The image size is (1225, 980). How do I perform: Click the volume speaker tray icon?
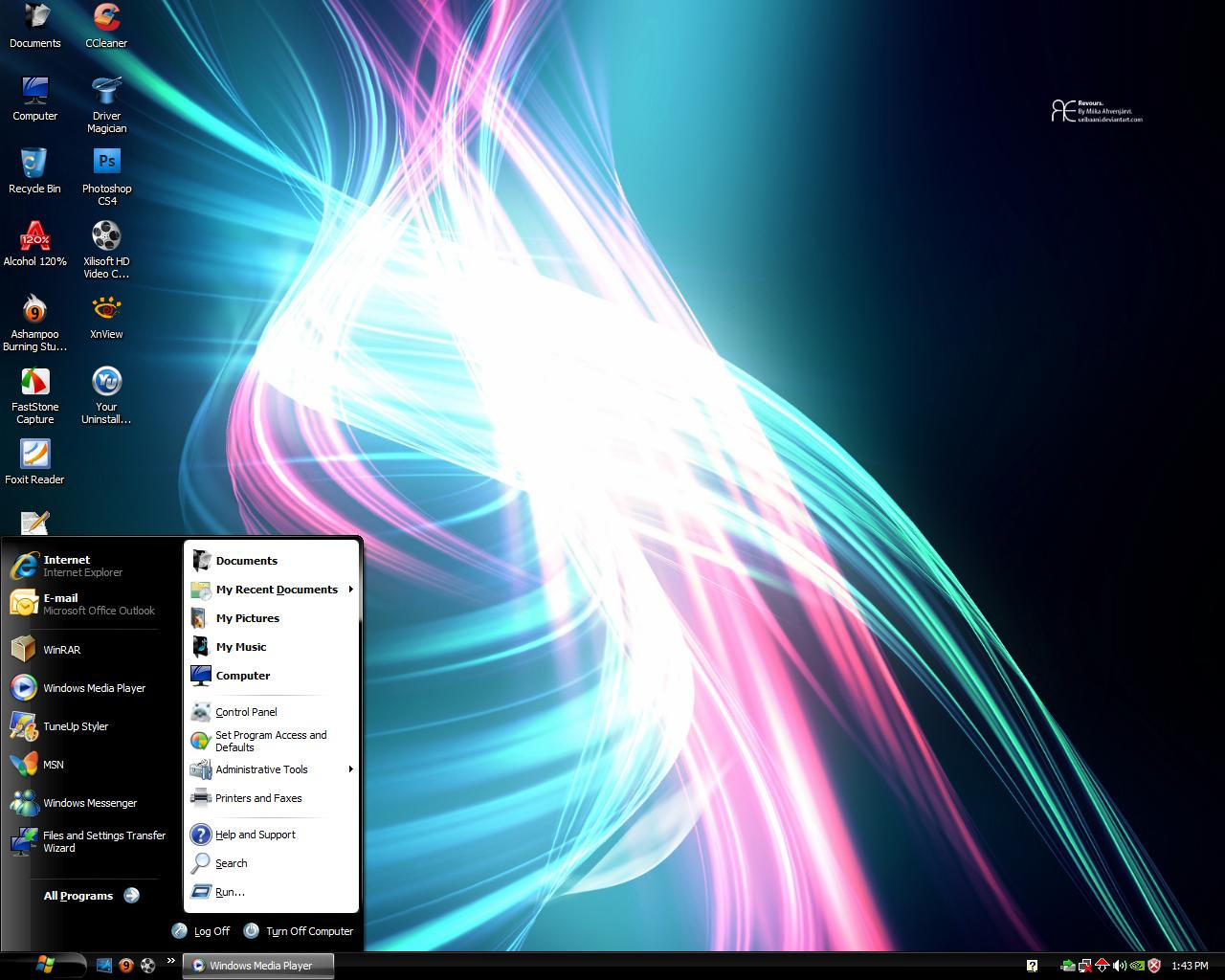point(1119,966)
